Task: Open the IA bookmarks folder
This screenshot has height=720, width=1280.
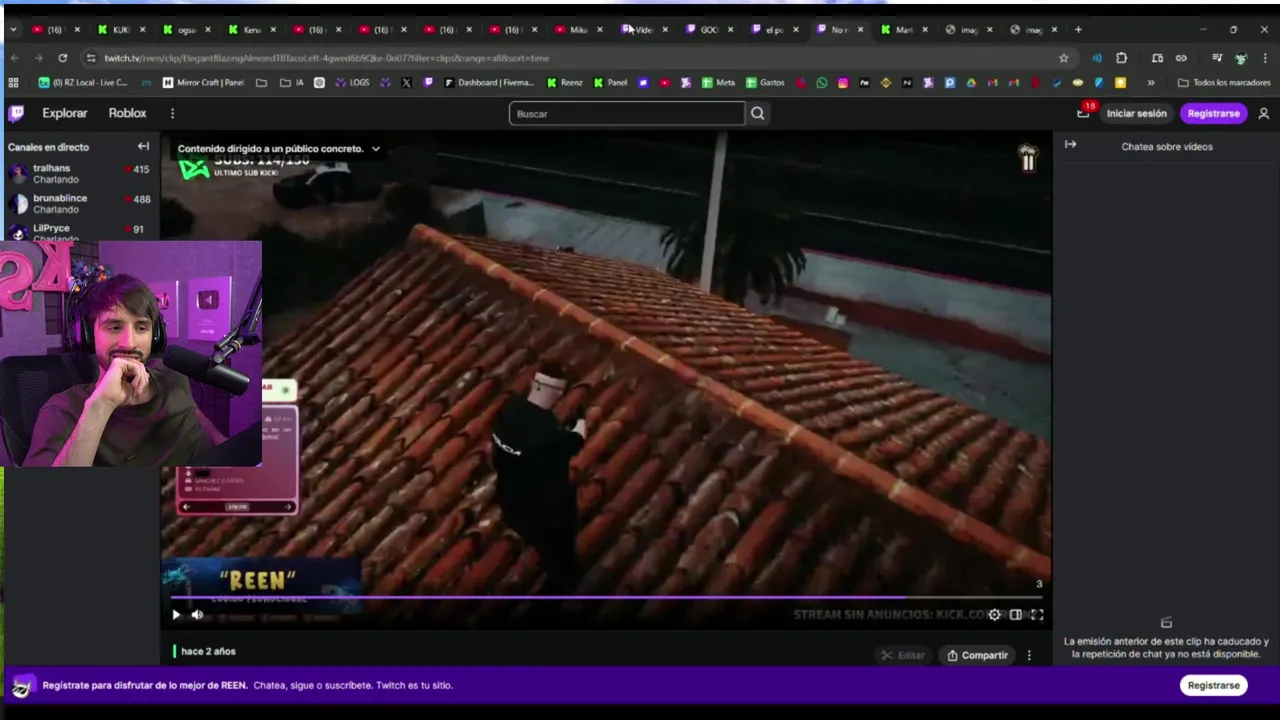Action: click(292, 83)
